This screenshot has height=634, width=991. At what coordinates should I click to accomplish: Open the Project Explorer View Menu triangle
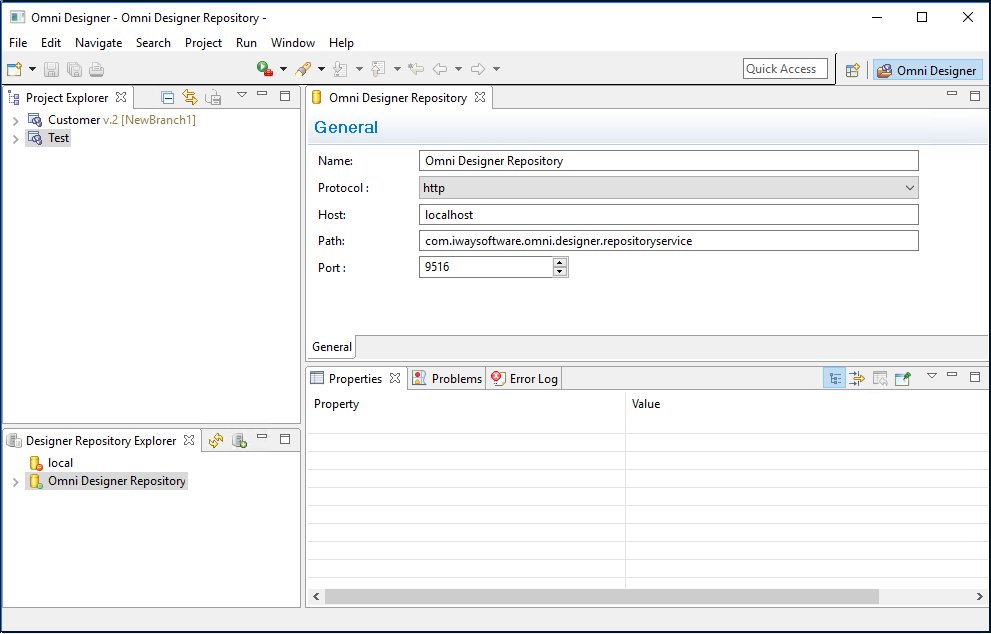coord(241,95)
